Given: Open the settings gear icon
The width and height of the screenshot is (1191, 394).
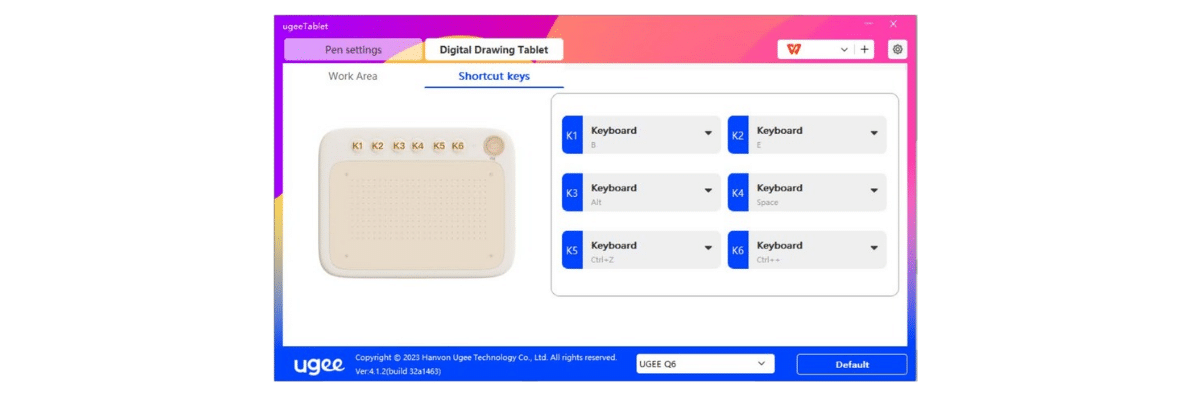Looking at the screenshot, I should tap(897, 49).
